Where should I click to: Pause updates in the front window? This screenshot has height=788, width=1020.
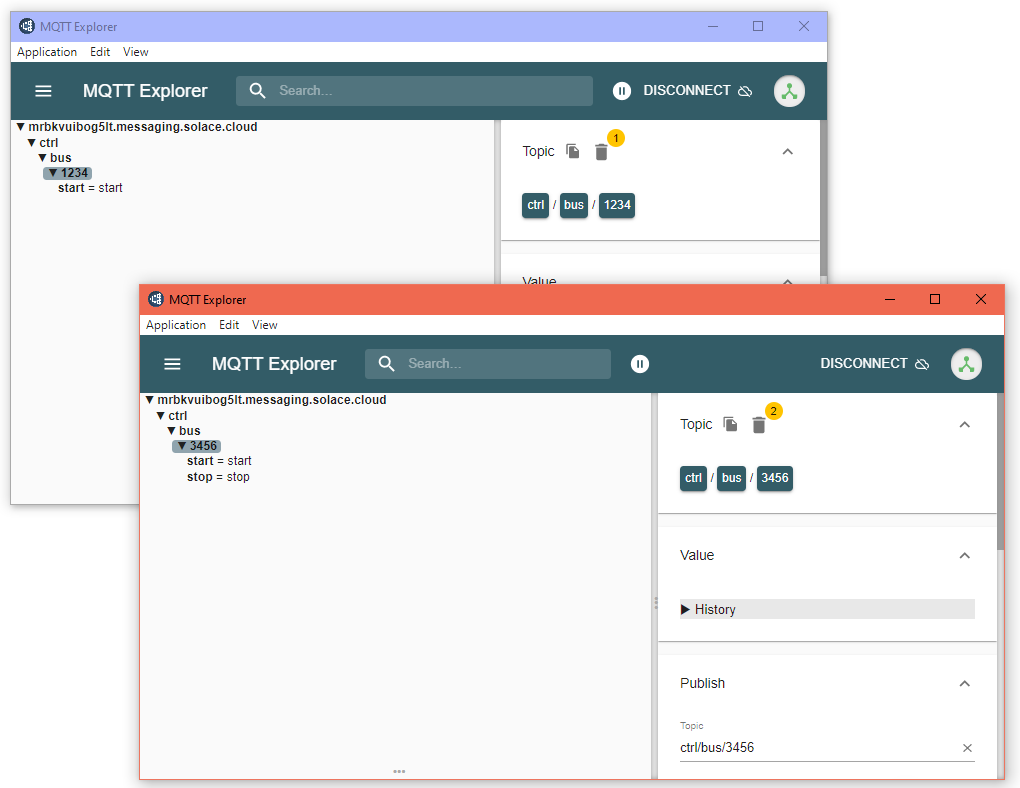point(640,364)
